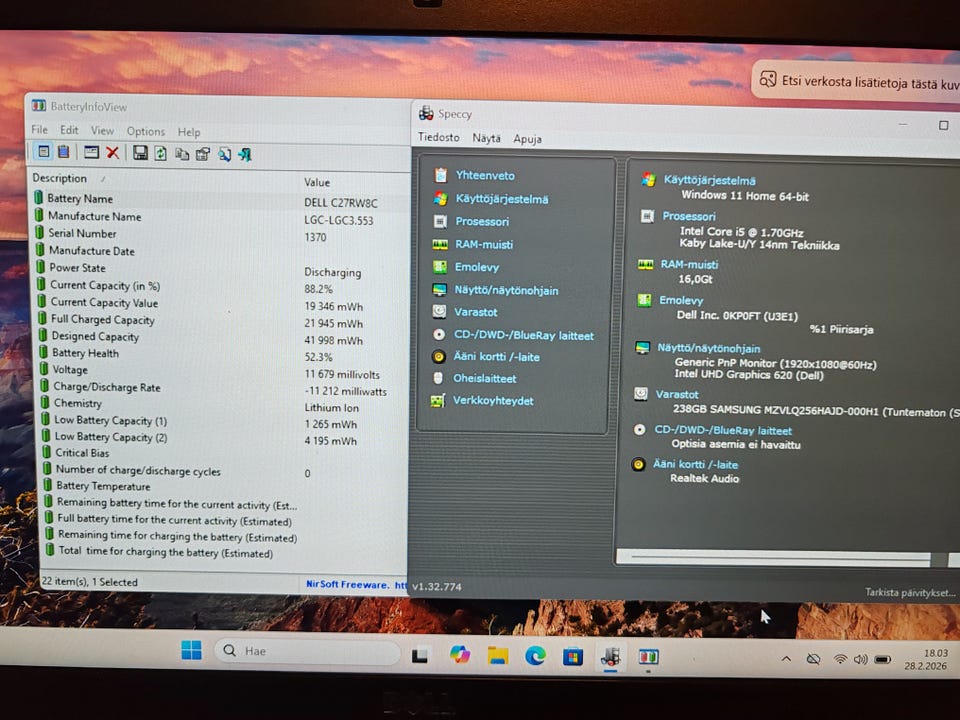Viewport: 960px width, 720px height.
Task: Select Varastot in Speccy sidebar
Action: tap(475, 312)
